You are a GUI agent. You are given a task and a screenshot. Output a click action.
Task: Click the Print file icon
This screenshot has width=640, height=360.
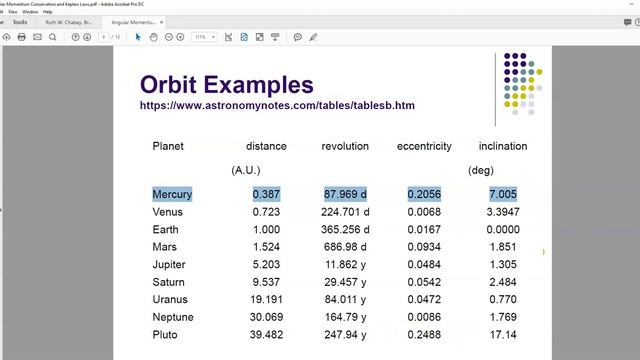click(x=22, y=37)
